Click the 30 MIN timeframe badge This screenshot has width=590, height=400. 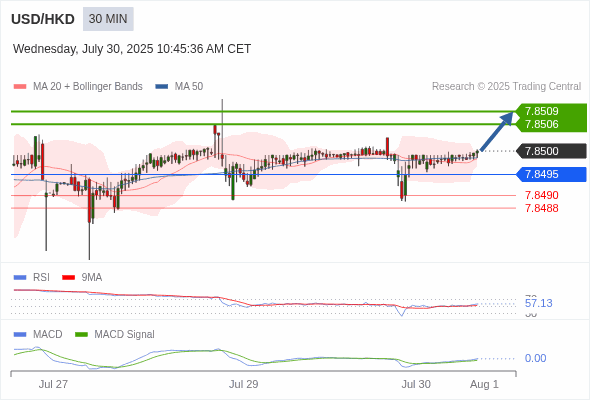point(108,19)
